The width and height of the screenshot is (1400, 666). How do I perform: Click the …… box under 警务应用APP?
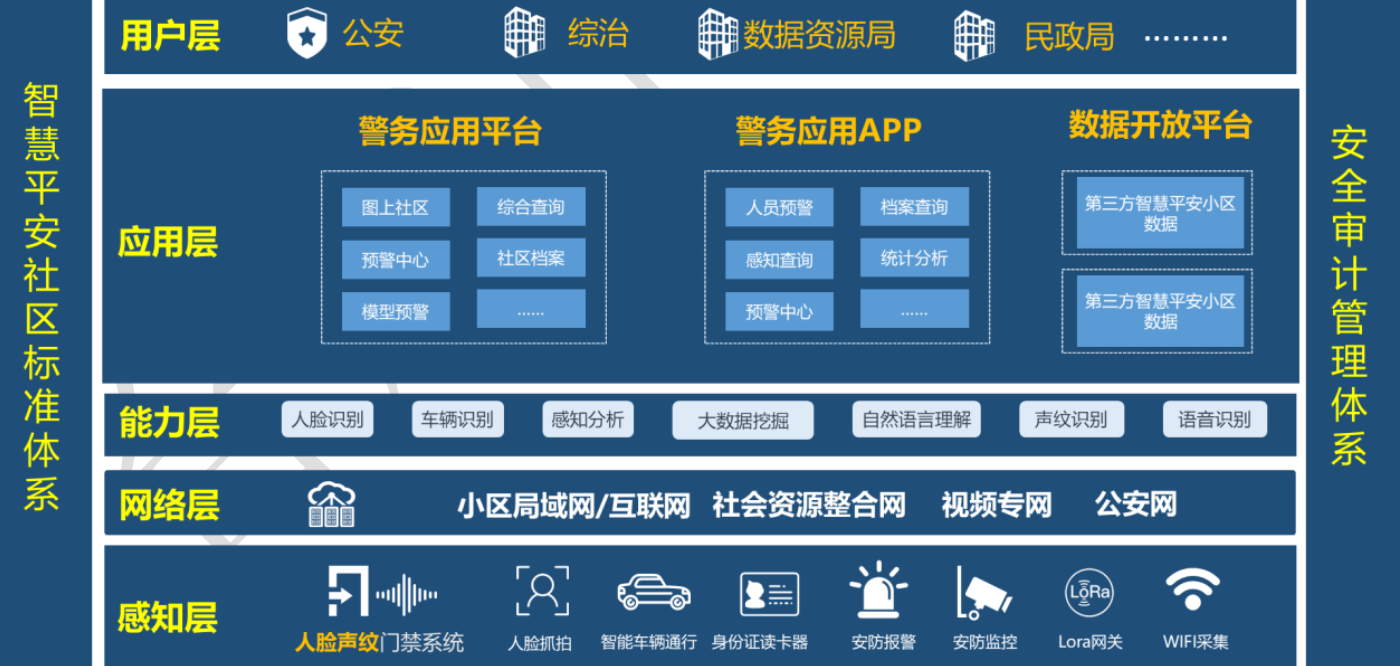coord(914,309)
